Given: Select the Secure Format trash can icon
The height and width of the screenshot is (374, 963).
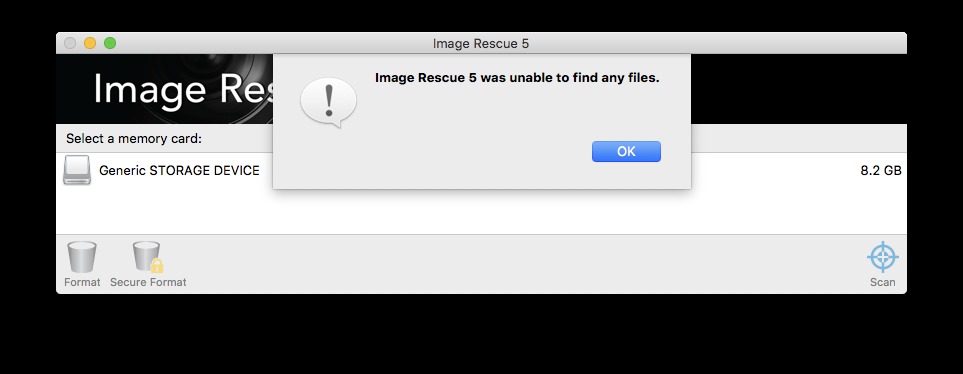Looking at the screenshot, I should (x=147, y=257).
